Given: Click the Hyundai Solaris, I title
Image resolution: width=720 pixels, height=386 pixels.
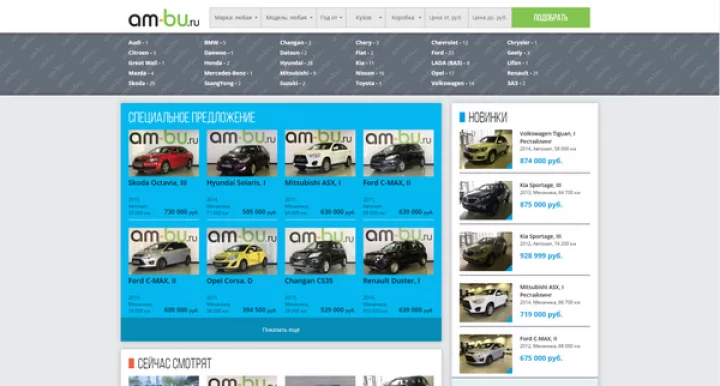Looking at the screenshot, I should tap(236, 183).
